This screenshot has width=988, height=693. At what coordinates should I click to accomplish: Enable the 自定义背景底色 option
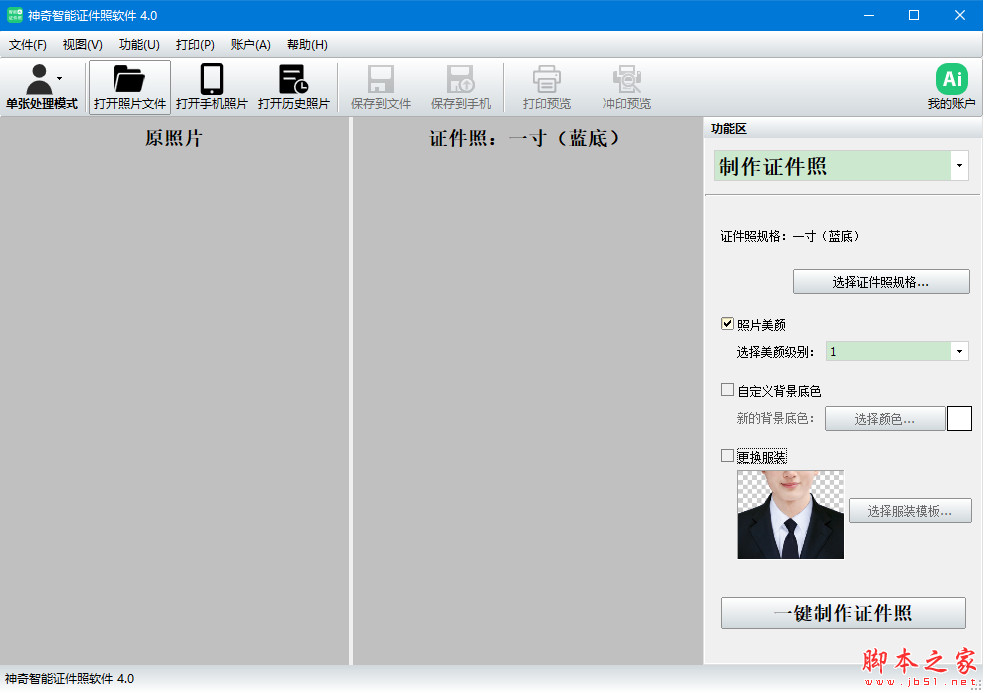pyautogui.click(x=726, y=390)
